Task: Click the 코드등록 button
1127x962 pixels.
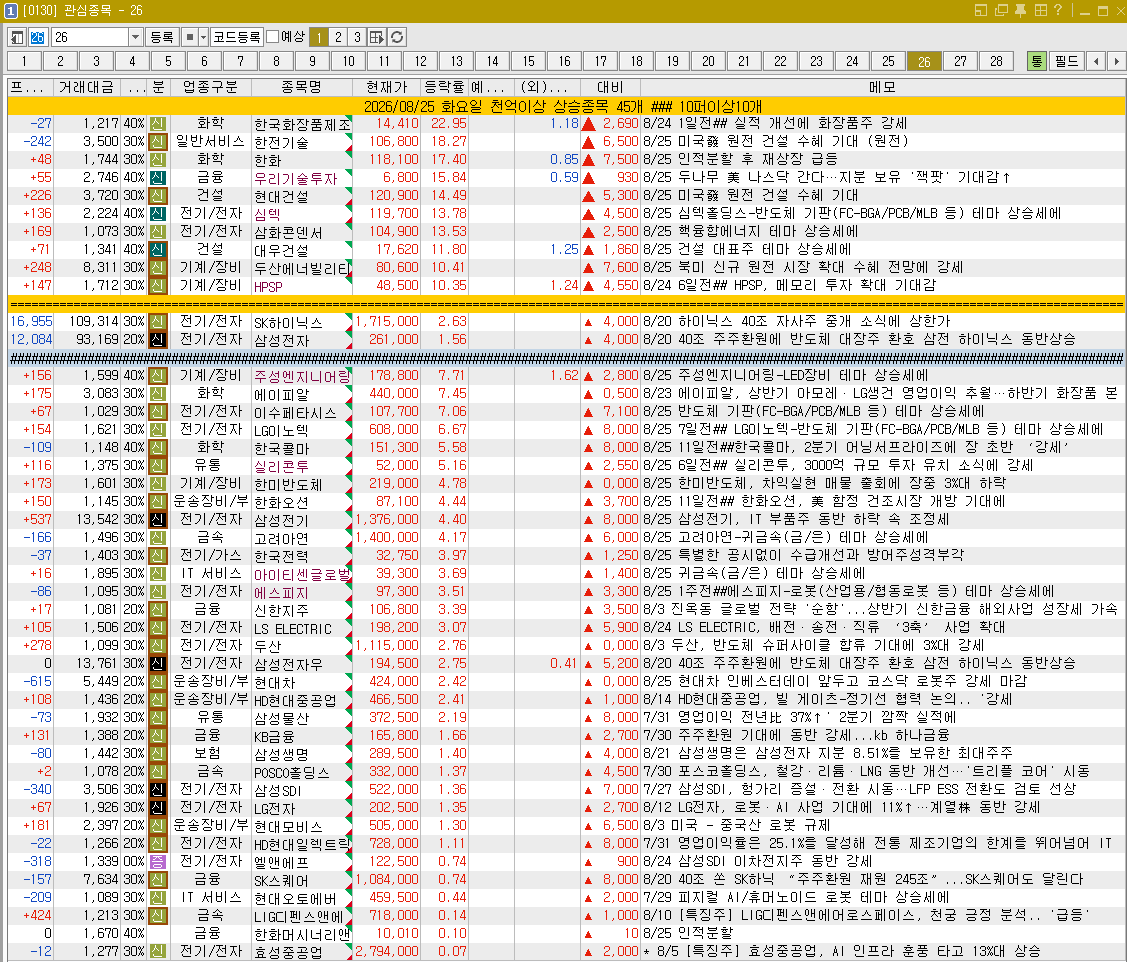Action: click(x=236, y=37)
